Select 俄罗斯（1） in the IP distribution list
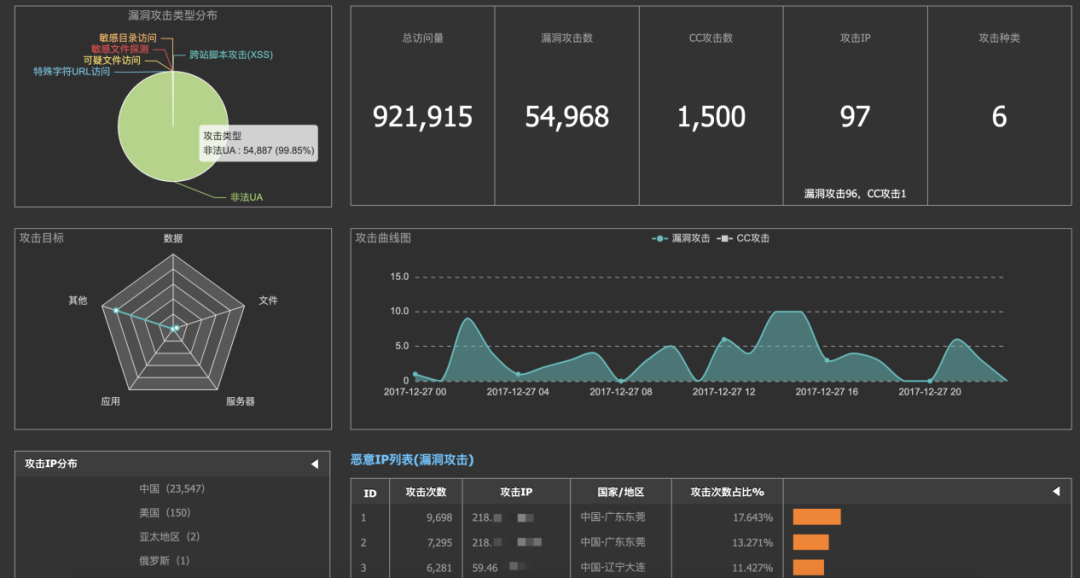Screen dimensions: 1080x578 point(165,561)
